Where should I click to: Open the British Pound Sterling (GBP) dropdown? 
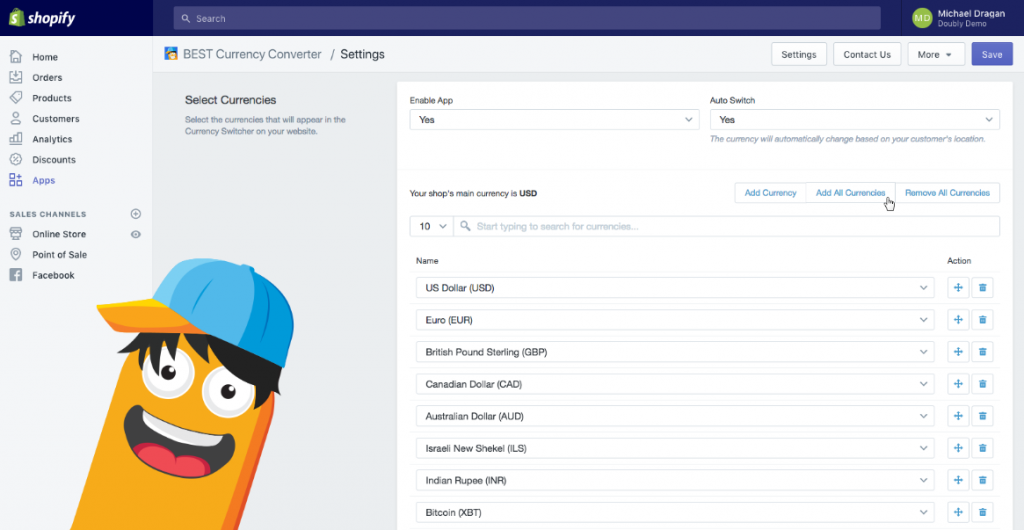coord(675,352)
